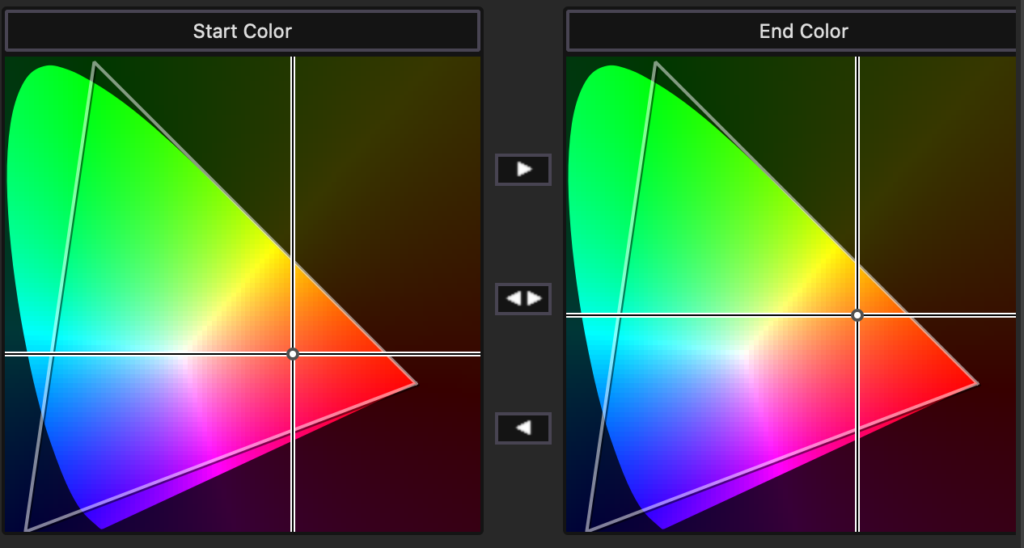Click the bottom-left blue vertex of End Color triangle
Viewport: 1024px width, 548px height.
point(587,529)
